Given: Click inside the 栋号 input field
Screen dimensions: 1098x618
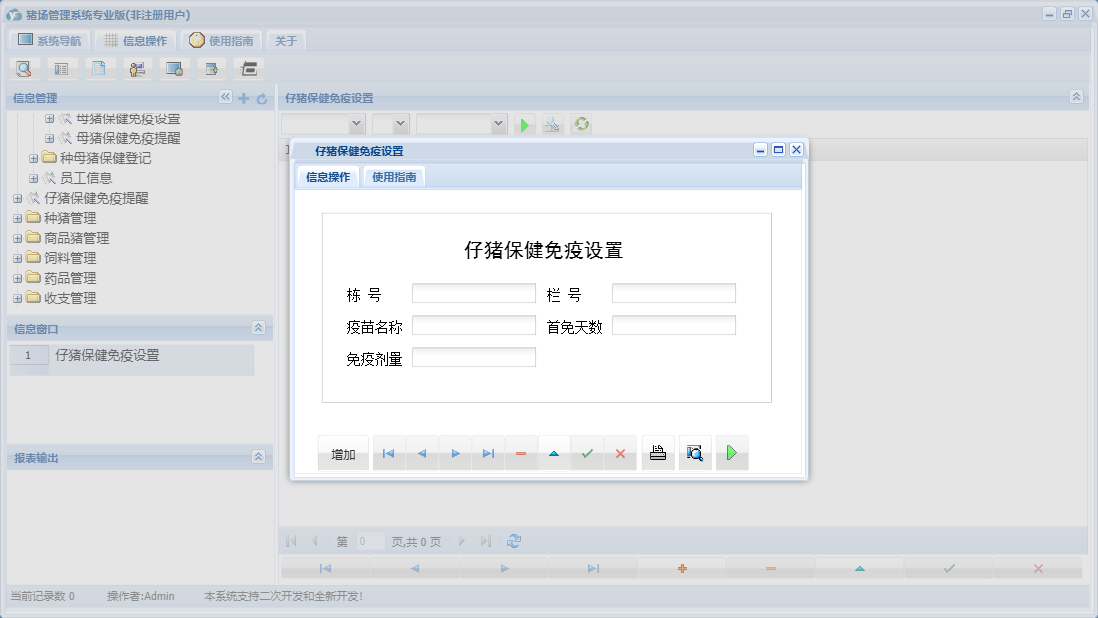Looking at the screenshot, I should tap(473, 292).
